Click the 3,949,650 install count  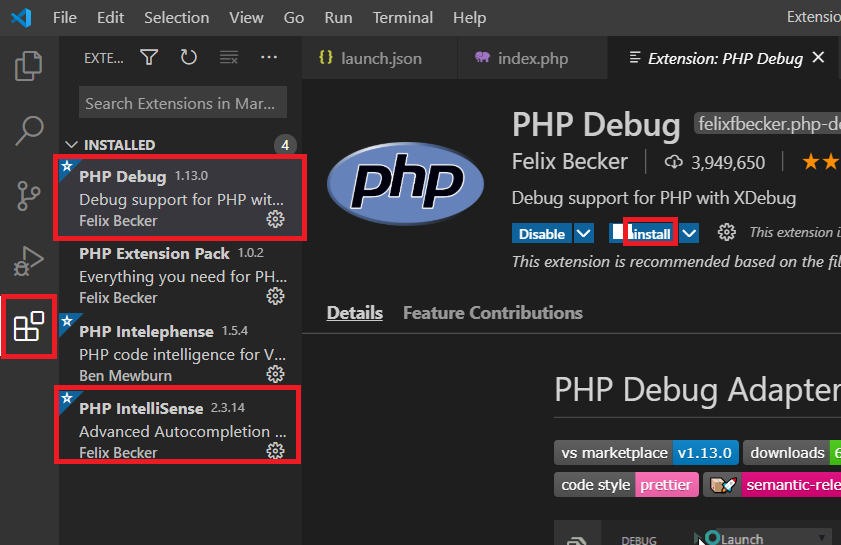(728, 163)
